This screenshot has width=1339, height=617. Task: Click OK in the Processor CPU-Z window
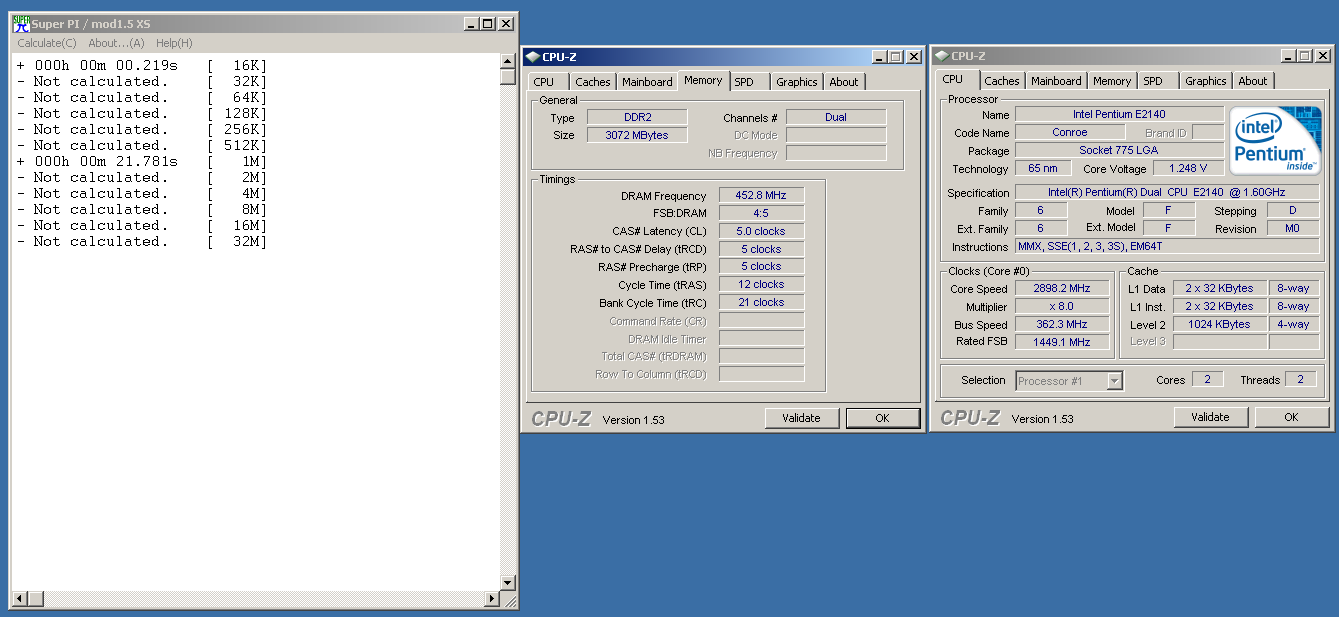click(1291, 417)
